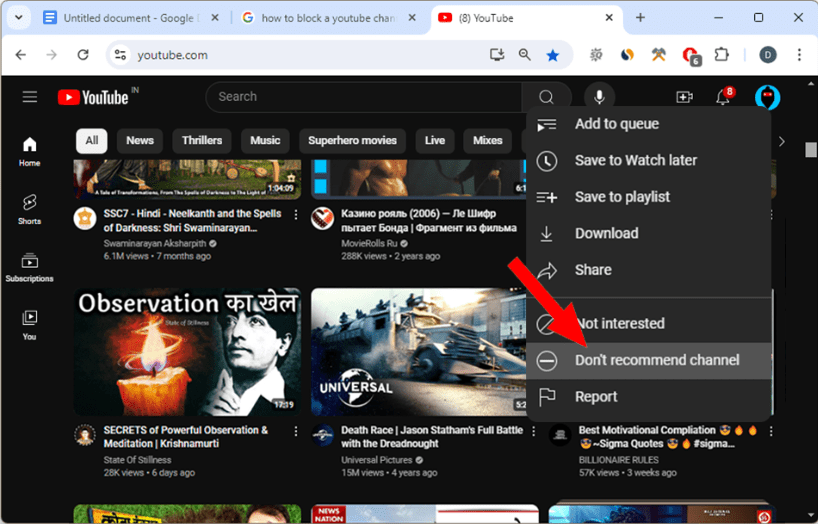This screenshot has height=524, width=818.
Task: Open the Universal Pictures channel link
Action: (377, 460)
